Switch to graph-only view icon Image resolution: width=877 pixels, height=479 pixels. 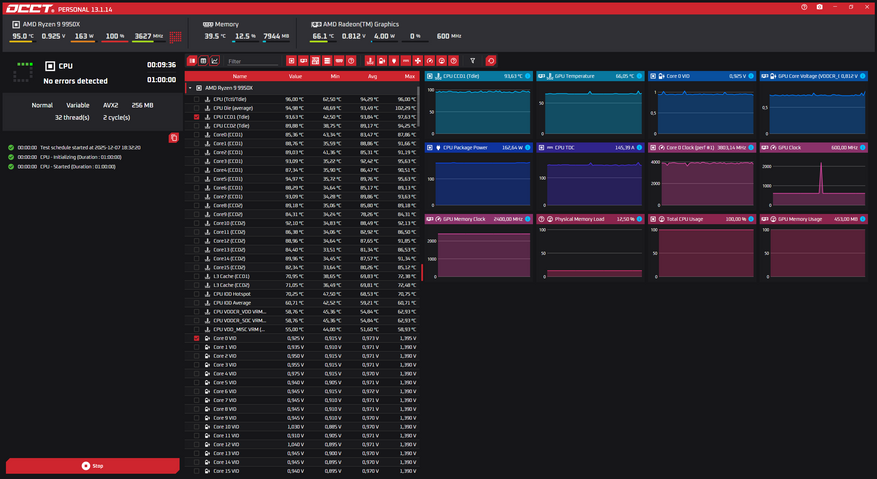[215, 61]
